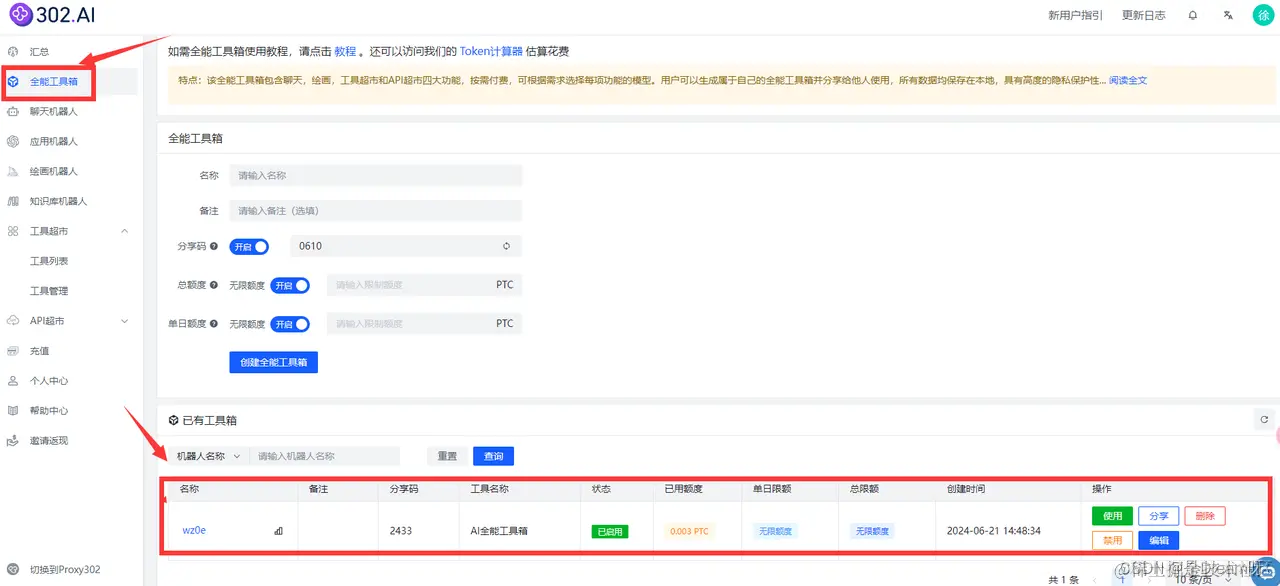
Task: Select 聊天机器人 in the sidebar
Action: click(x=55, y=111)
